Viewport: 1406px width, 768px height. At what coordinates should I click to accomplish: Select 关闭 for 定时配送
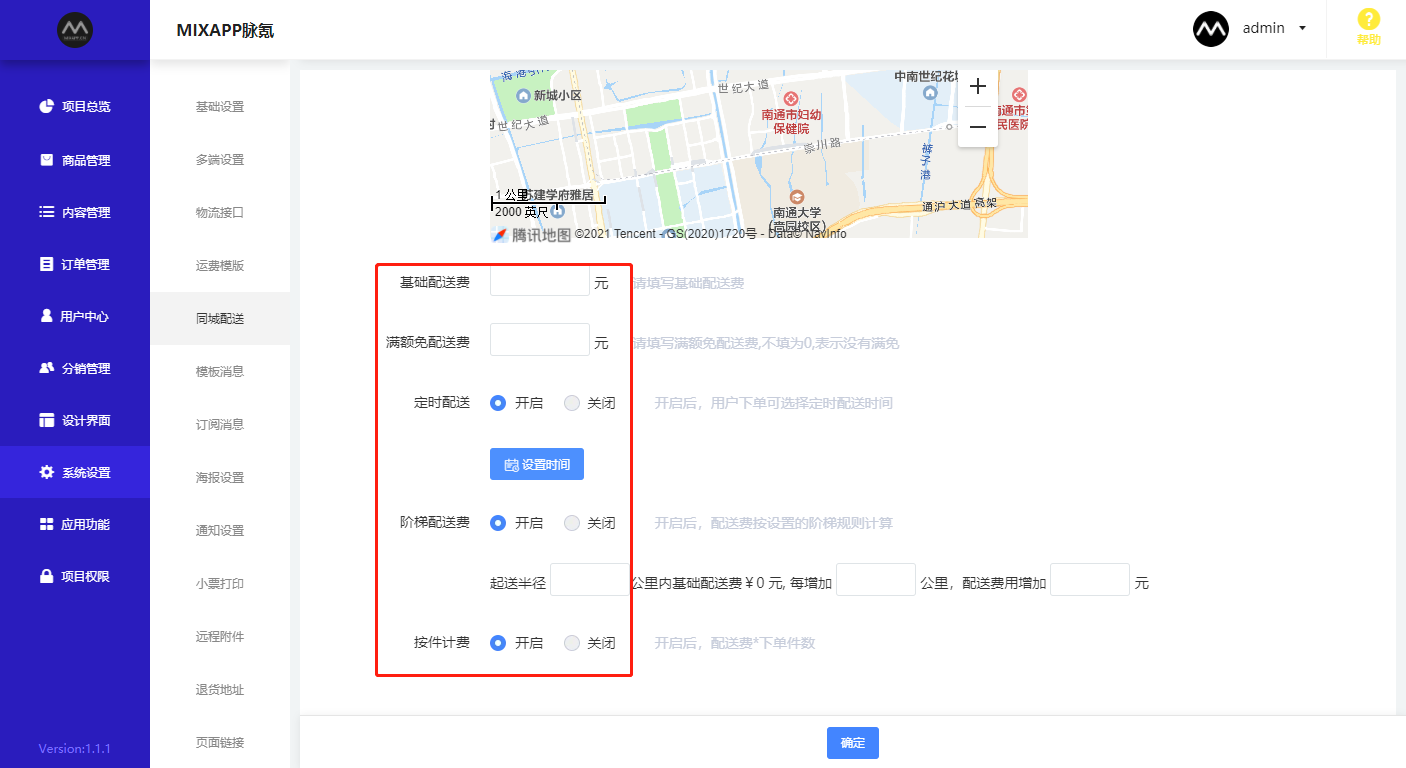click(572, 403)
